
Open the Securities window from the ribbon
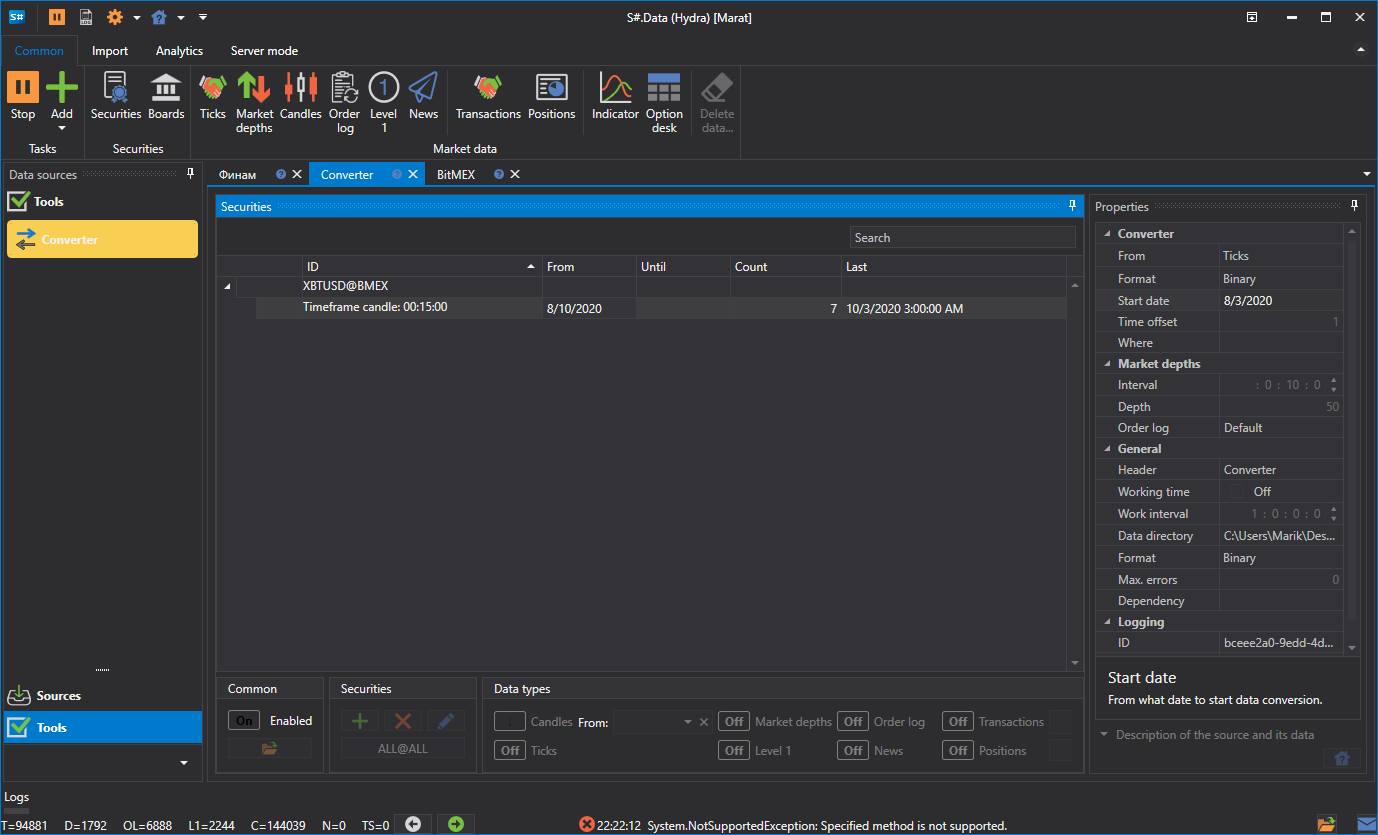(x=116, y=97)
